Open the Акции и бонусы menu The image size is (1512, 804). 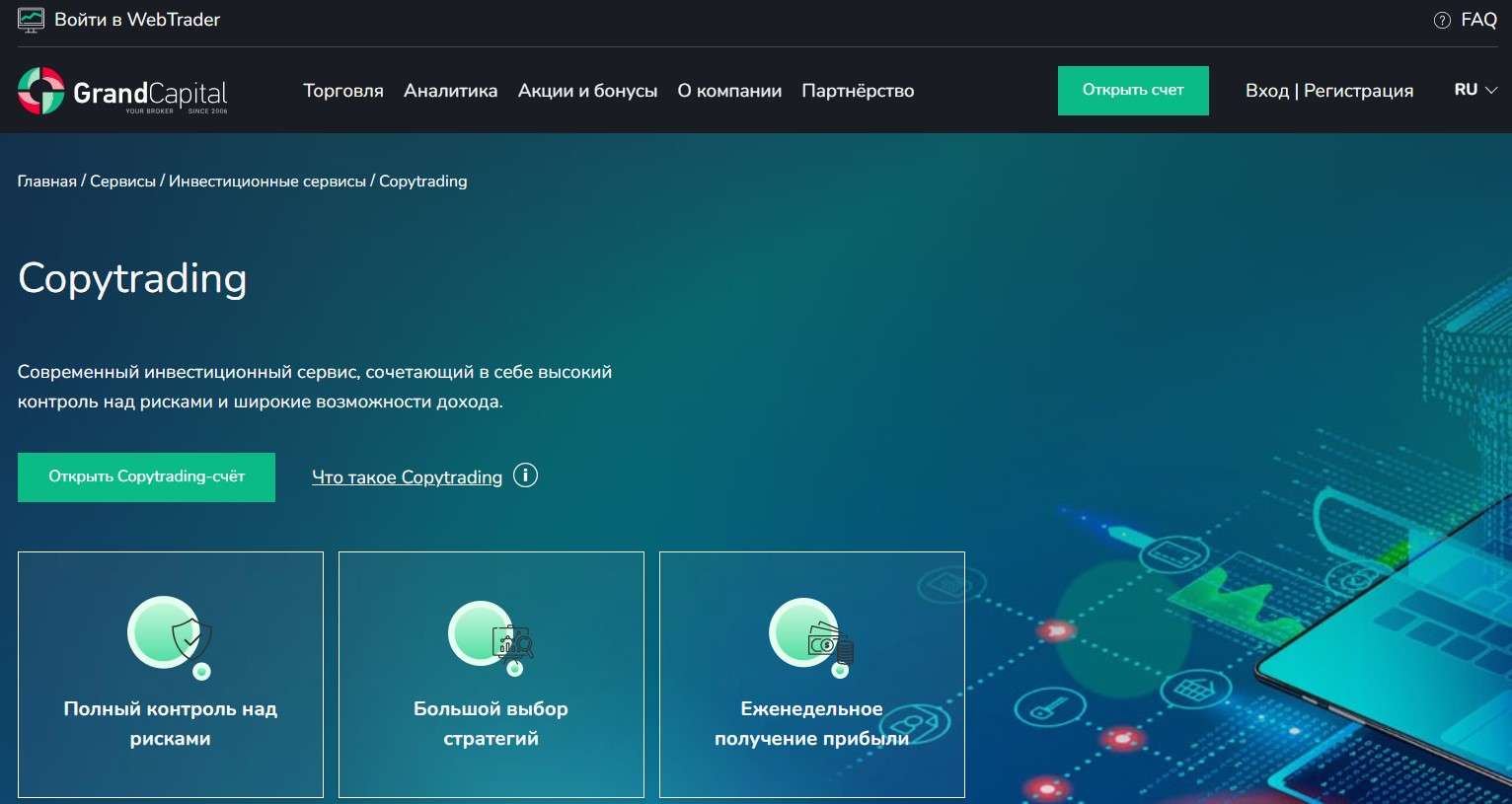(x=588, y=91)
